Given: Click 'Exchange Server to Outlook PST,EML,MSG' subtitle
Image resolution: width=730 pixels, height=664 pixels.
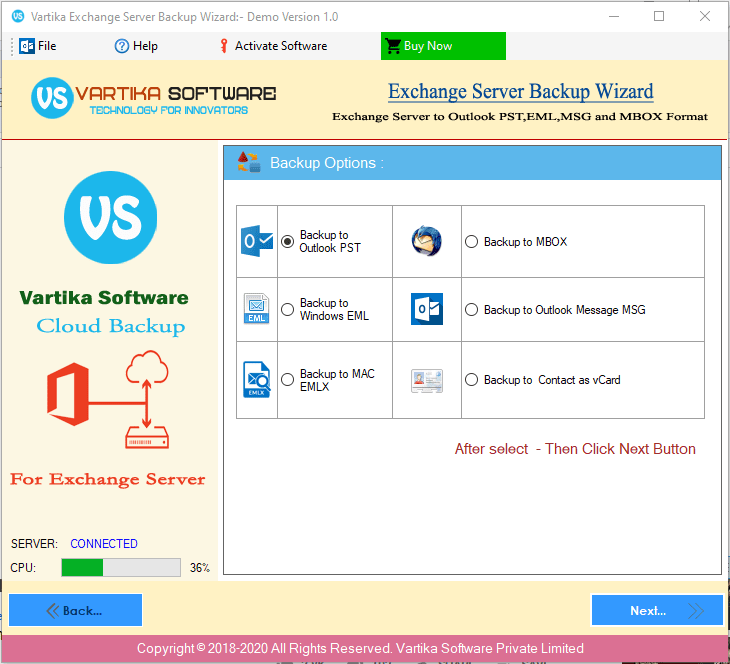Looking at the screenshot, I should click(x=520, y=116).
